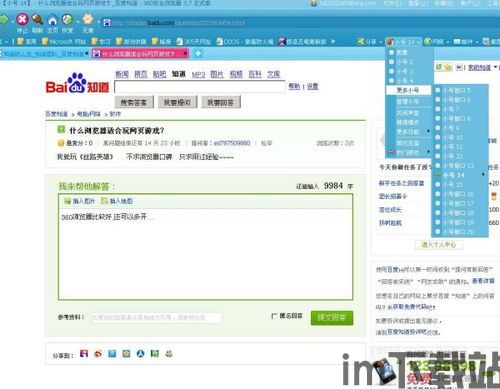The image size is (500, 389).
Task: Expand the checked 小号 14 submenu arrow
Action: coord(483,174)
